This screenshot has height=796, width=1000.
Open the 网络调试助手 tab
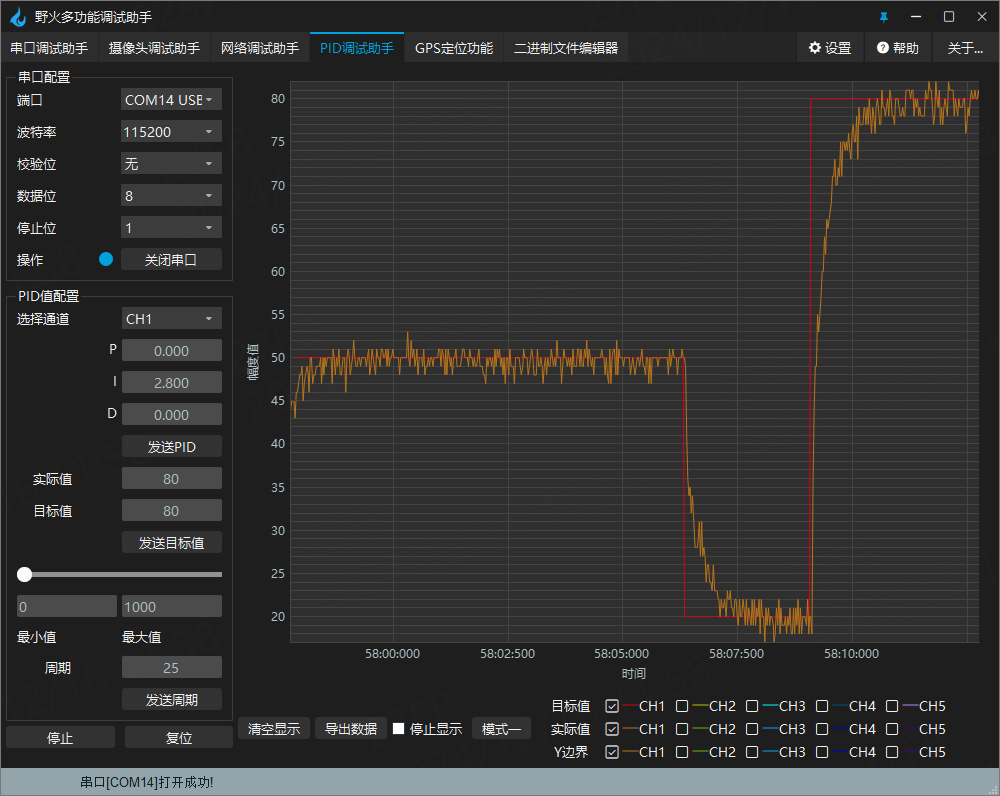click(260, 48)
